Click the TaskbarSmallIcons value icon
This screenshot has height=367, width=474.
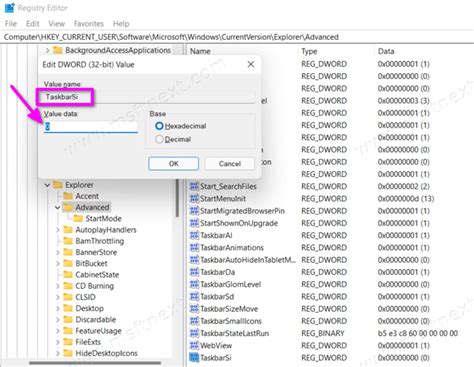[x=194, y=321]
